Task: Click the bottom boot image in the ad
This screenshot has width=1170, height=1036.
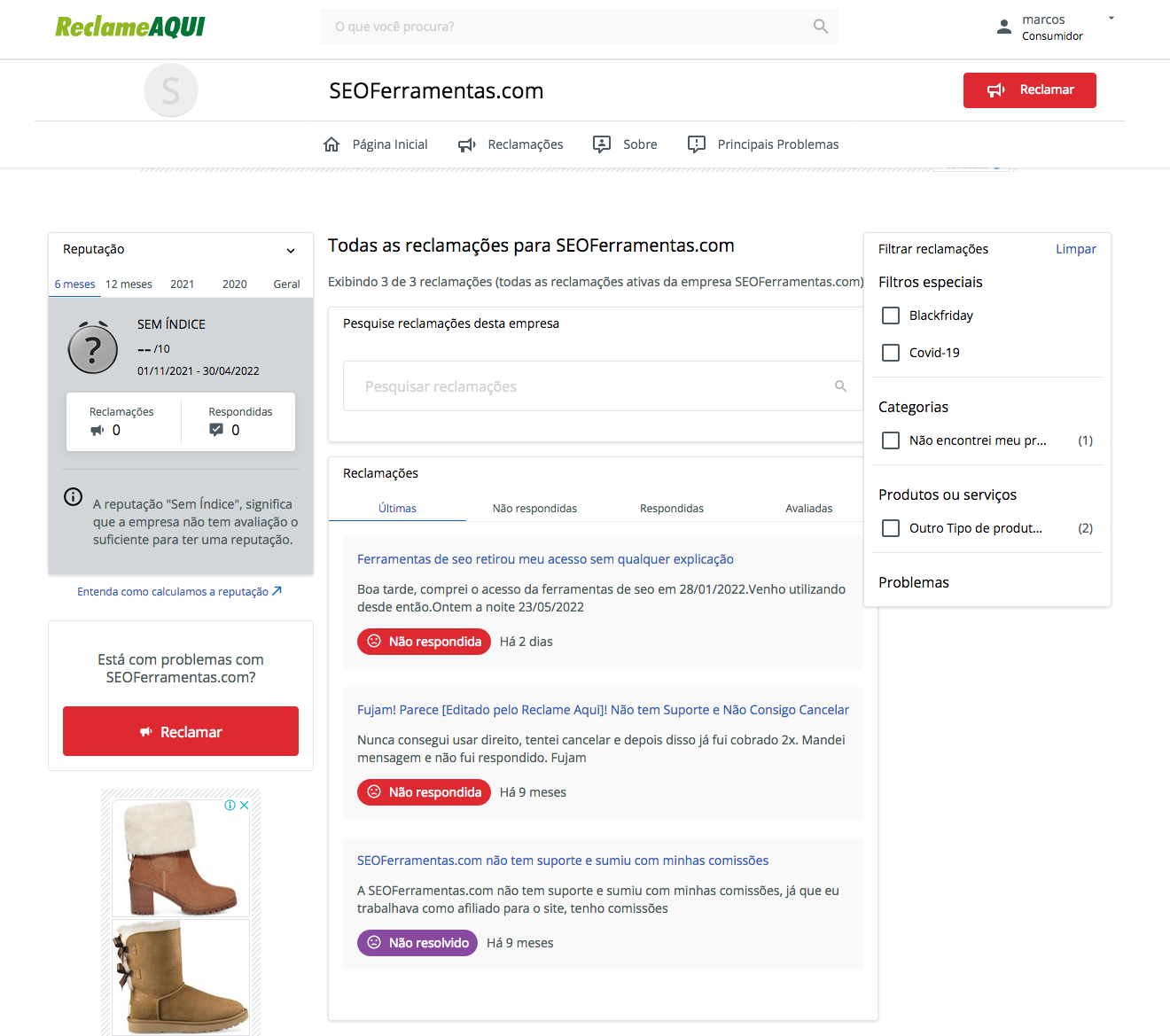Action: point(181,977)
